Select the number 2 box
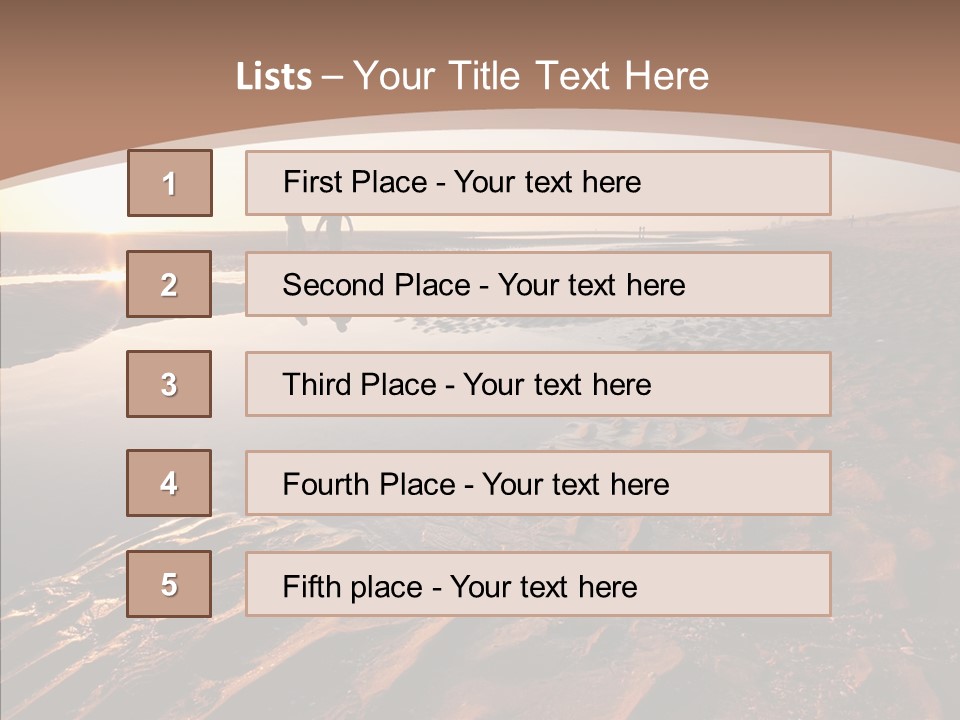 tap(169, 284)
